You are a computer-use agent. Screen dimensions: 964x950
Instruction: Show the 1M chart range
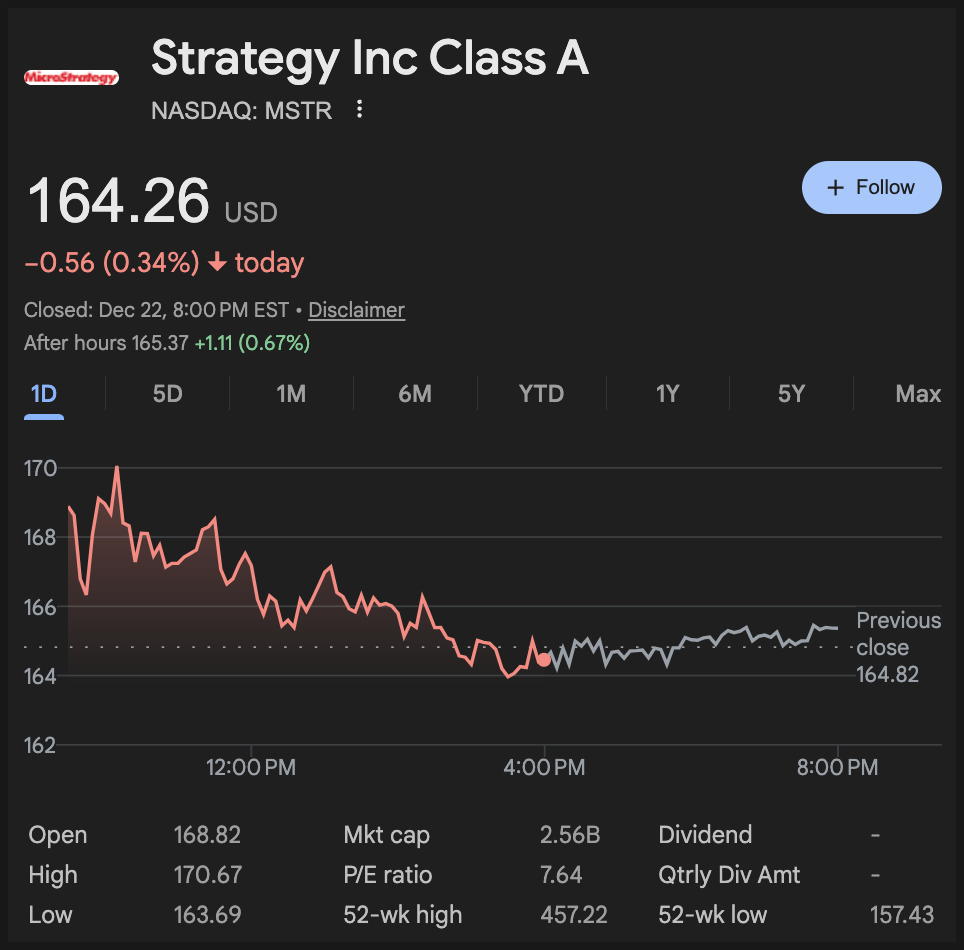(291, 394)
